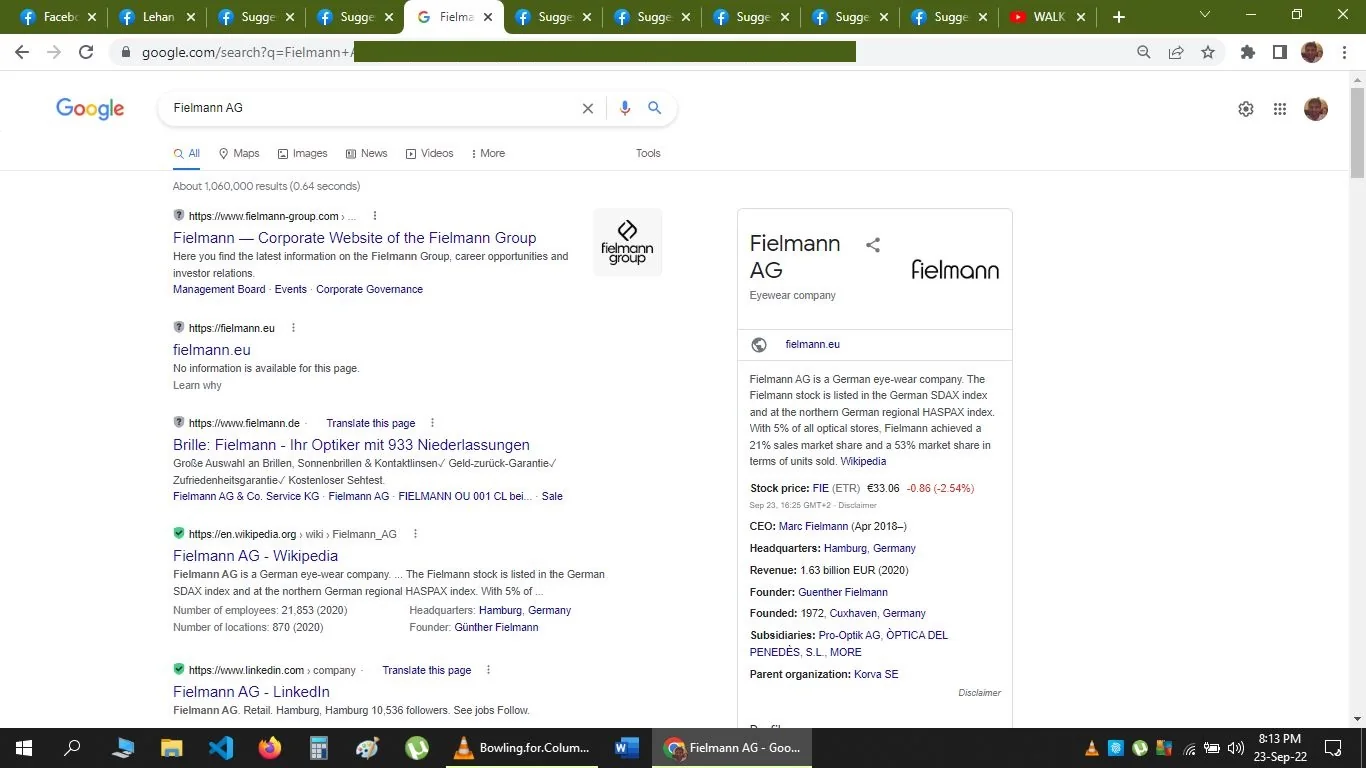Open the Google account avatar
The image size is (1366, 768).
coord(1316,109)
